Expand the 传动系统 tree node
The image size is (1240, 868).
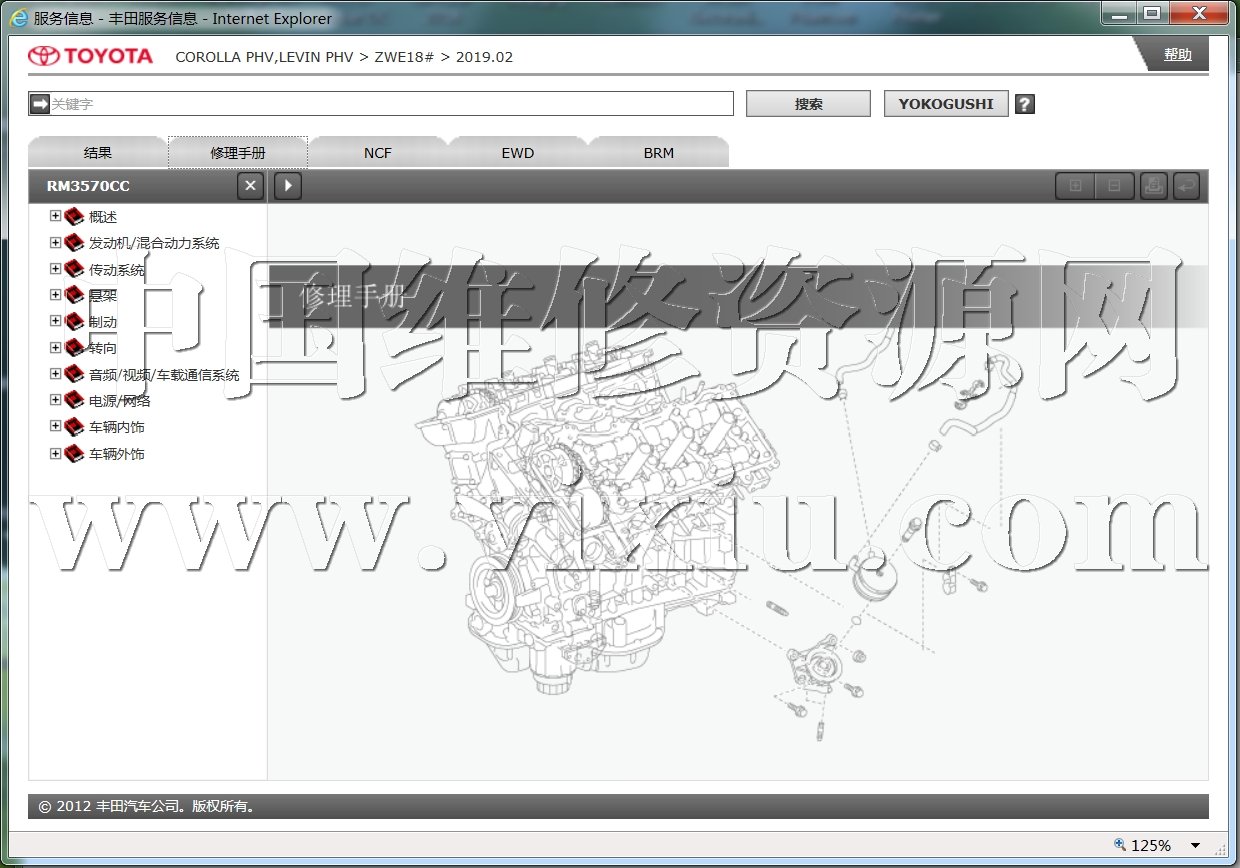point(56,269)
